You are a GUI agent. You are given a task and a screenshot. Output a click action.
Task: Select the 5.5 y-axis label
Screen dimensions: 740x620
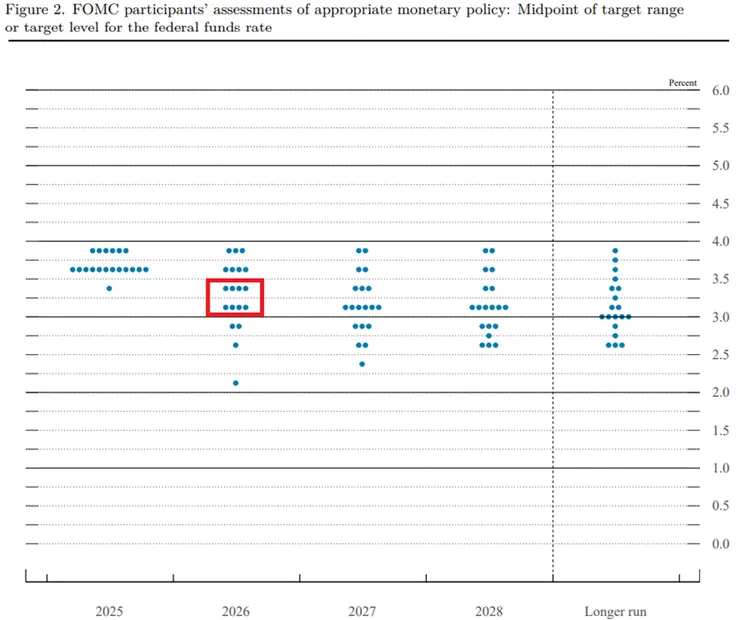[721, 128]
